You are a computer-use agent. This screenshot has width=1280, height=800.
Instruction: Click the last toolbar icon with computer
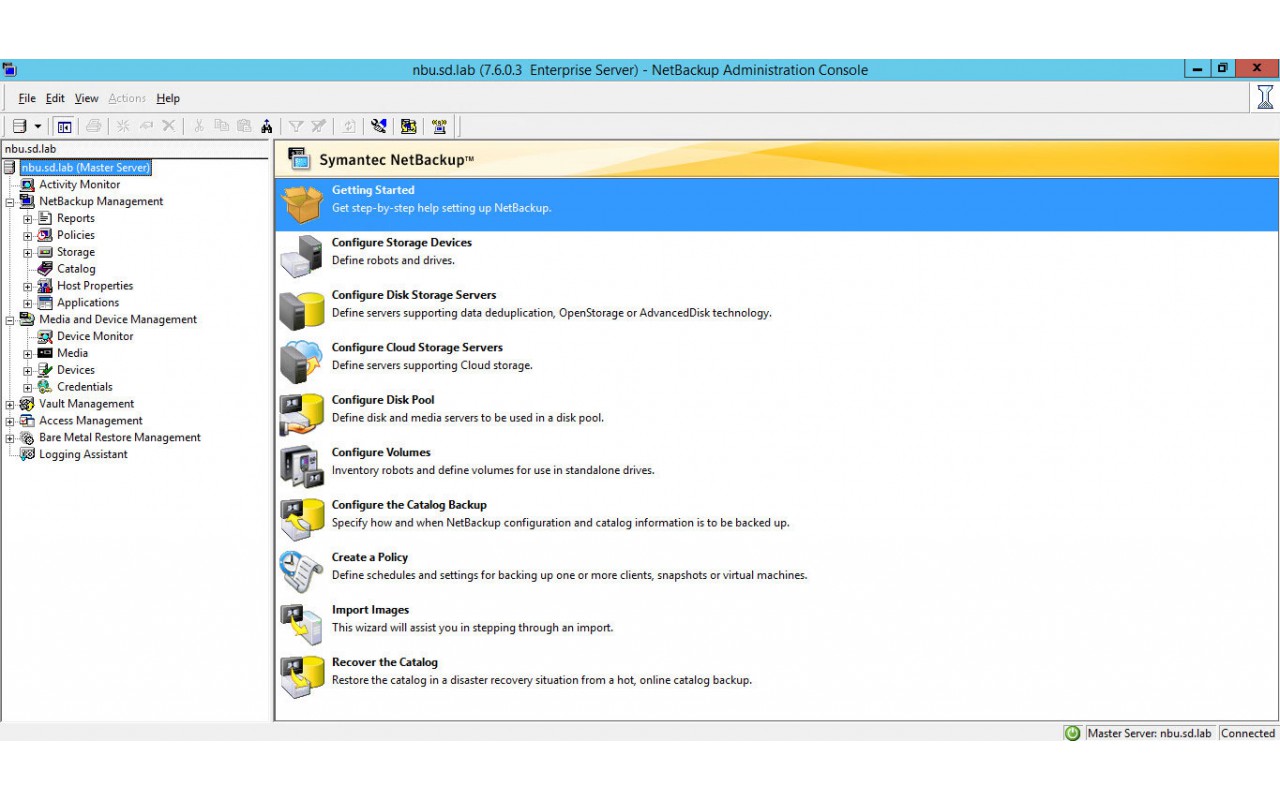click(x=439, y=126)
